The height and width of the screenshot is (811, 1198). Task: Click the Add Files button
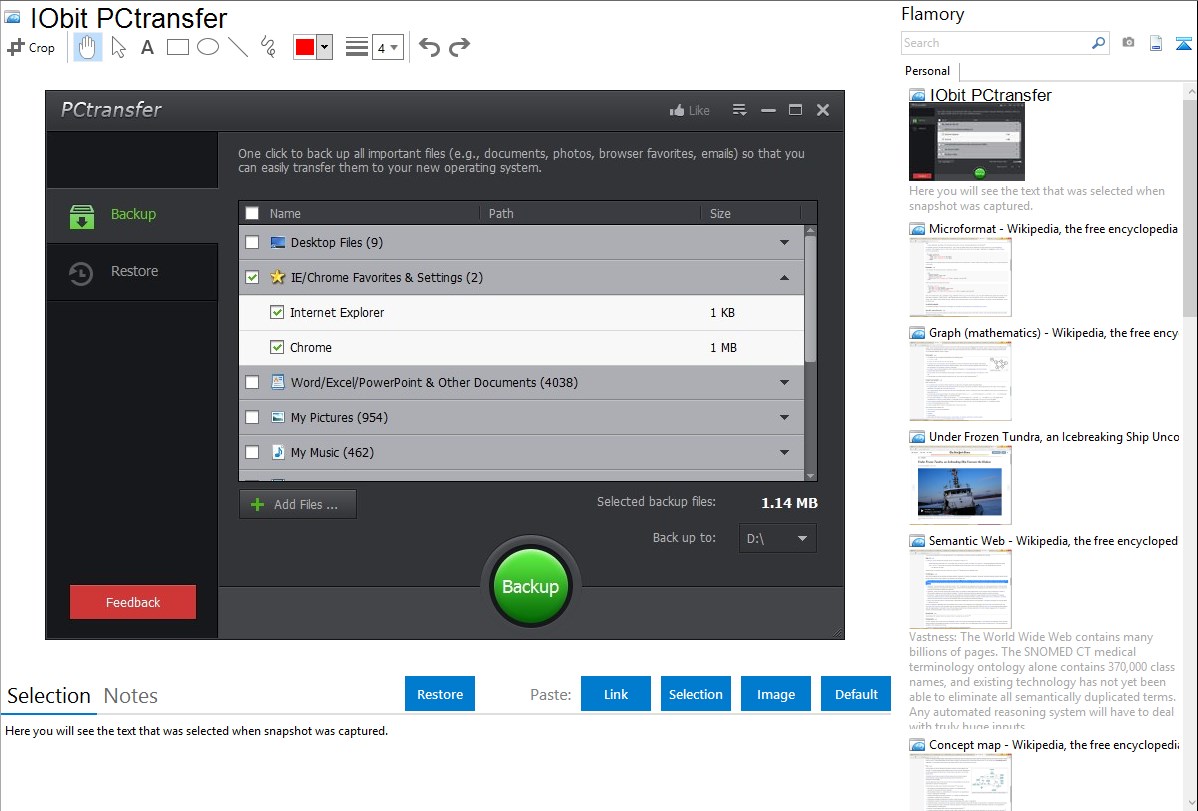coord(297,504)
